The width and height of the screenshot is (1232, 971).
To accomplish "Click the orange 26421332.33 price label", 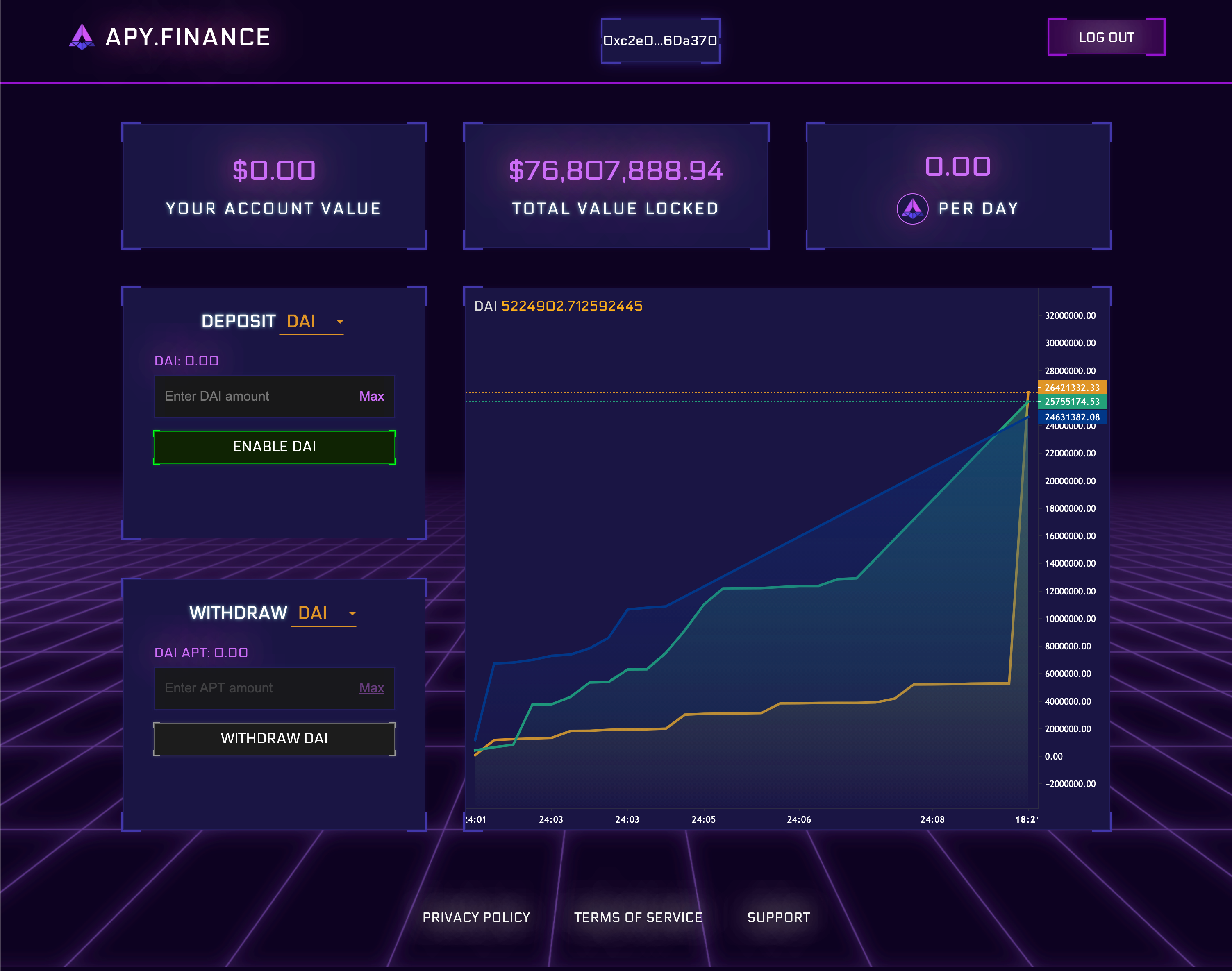I will coord(1072,387).
